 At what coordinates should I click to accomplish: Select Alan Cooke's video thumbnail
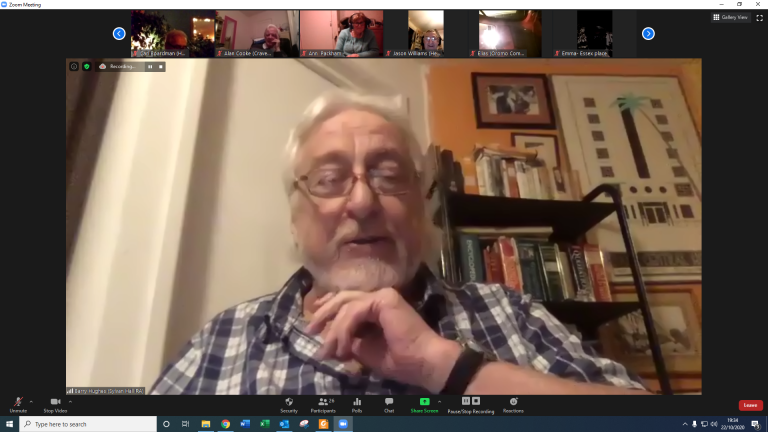[x=257, y=33]
